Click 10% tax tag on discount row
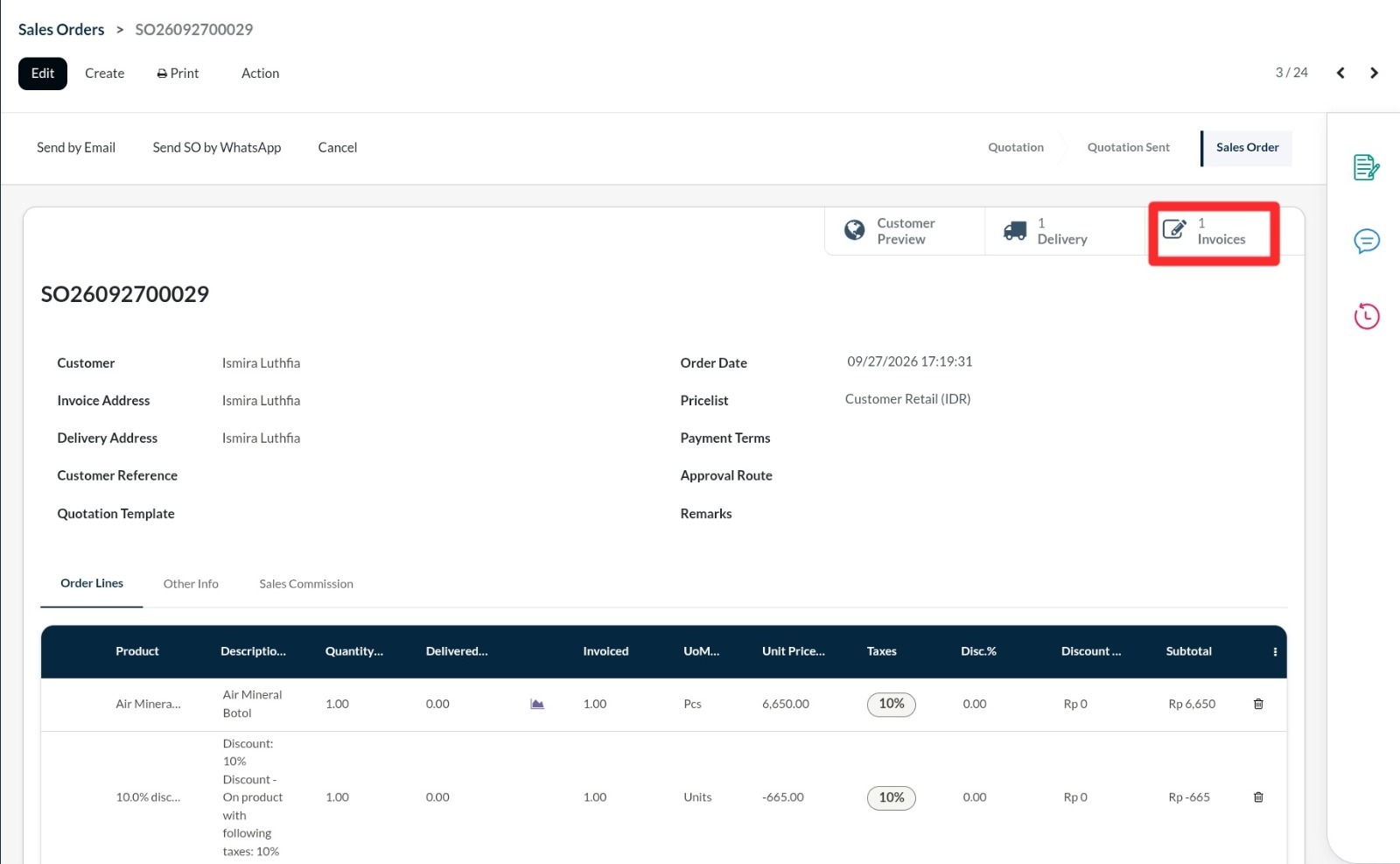Image resolution: width=1400 pixels, height=864 pixels. (891, 797)
